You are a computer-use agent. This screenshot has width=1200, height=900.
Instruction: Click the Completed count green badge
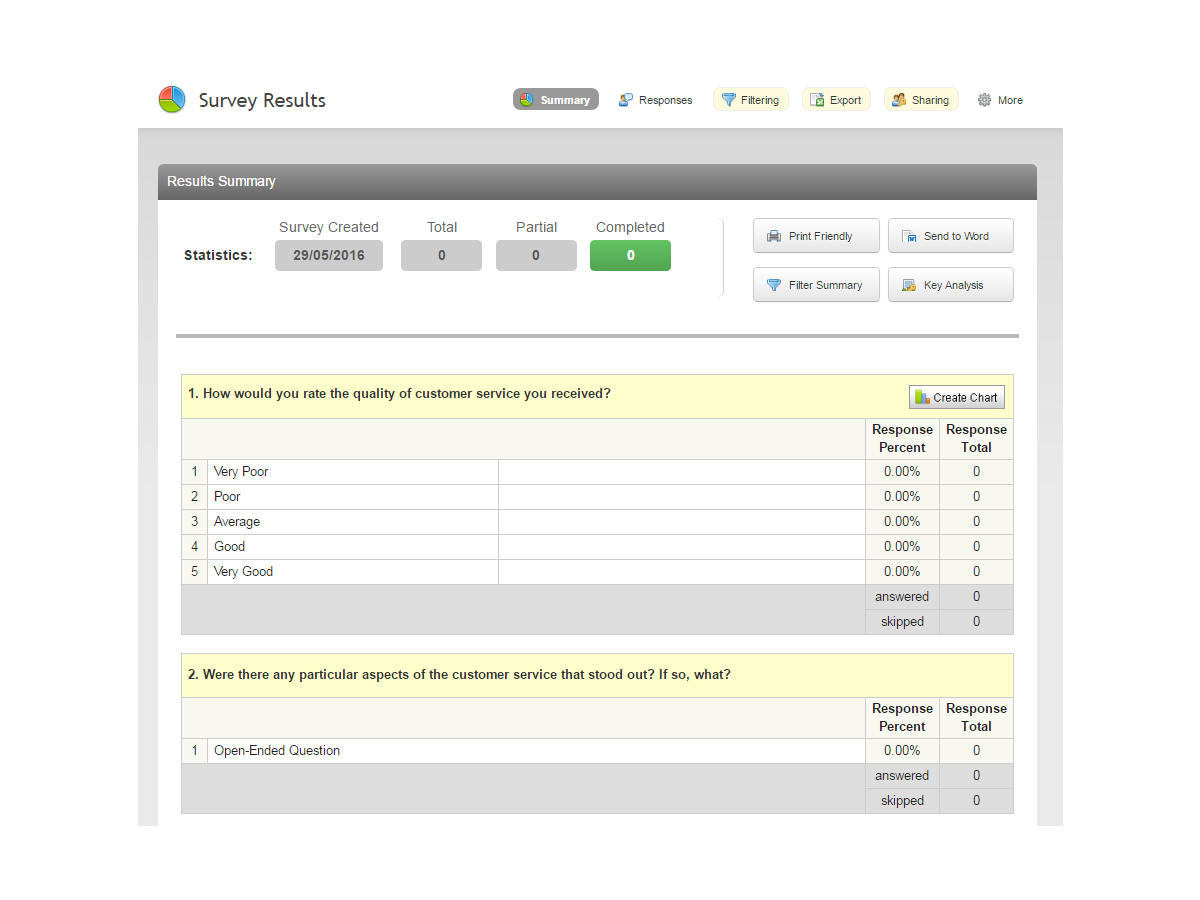(x=630, y=255)
